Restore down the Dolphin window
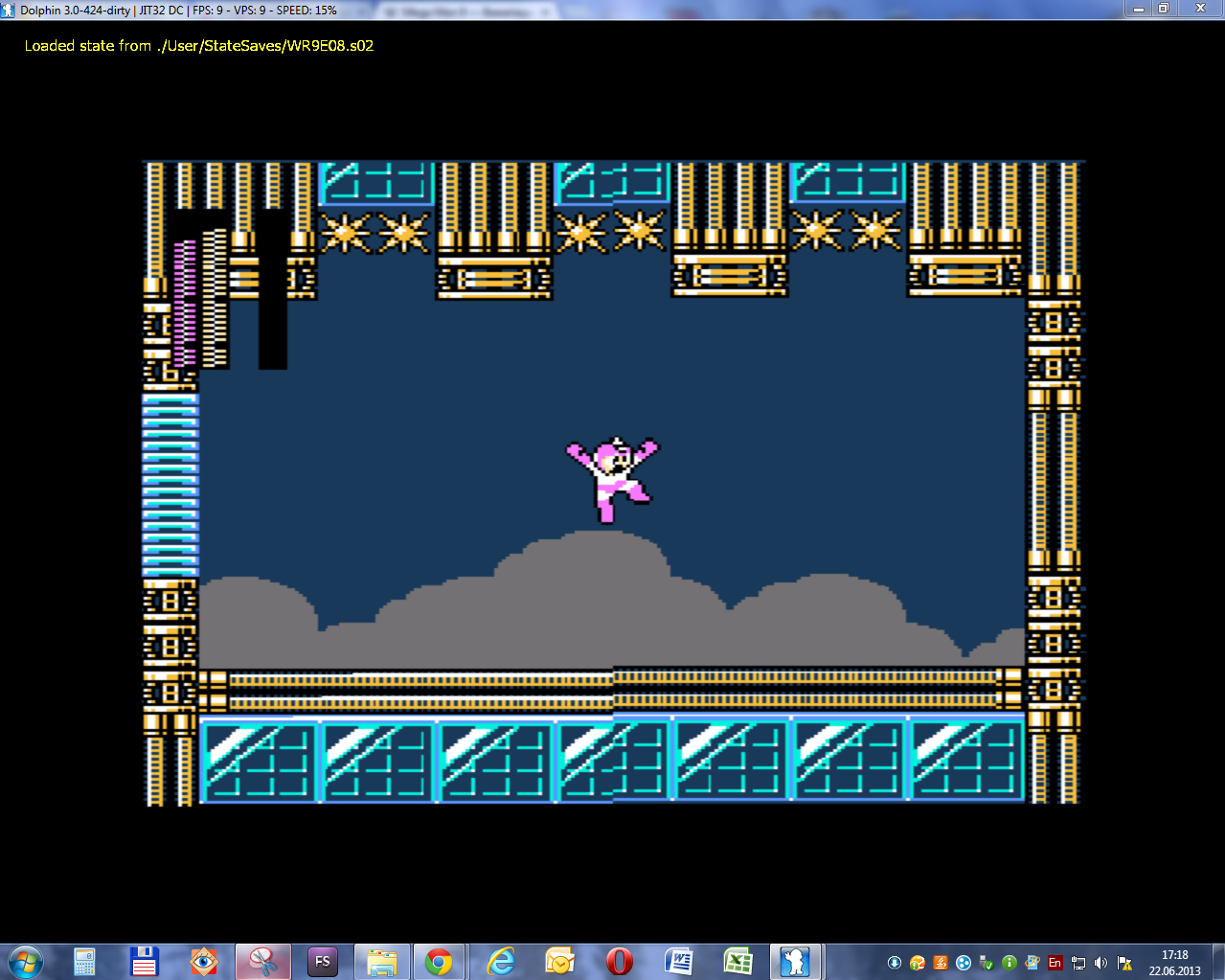This screenshot has width=1225, height=980. pos(1164,9)
